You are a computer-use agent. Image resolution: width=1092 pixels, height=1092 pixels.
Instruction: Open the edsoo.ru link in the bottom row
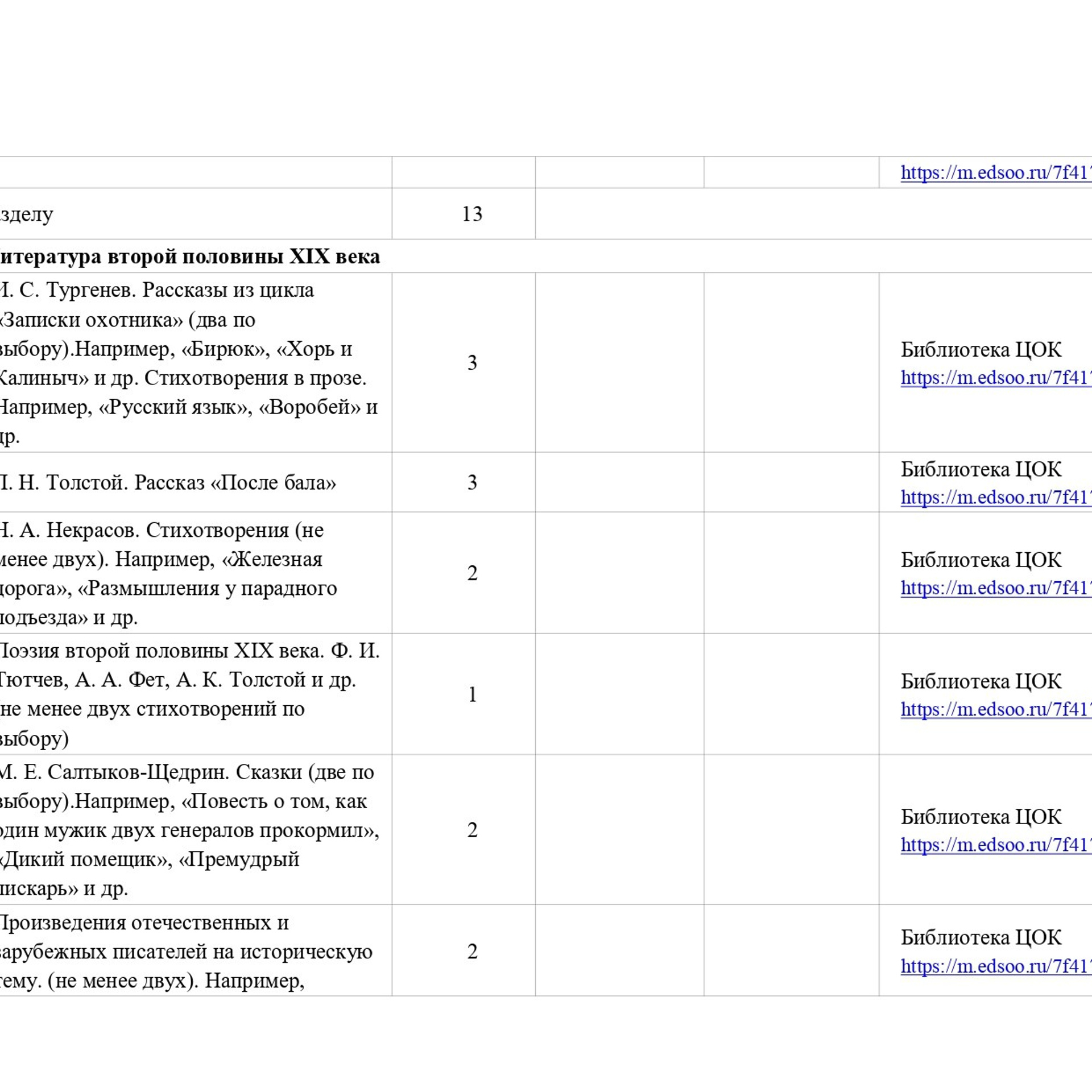point(995,967)
